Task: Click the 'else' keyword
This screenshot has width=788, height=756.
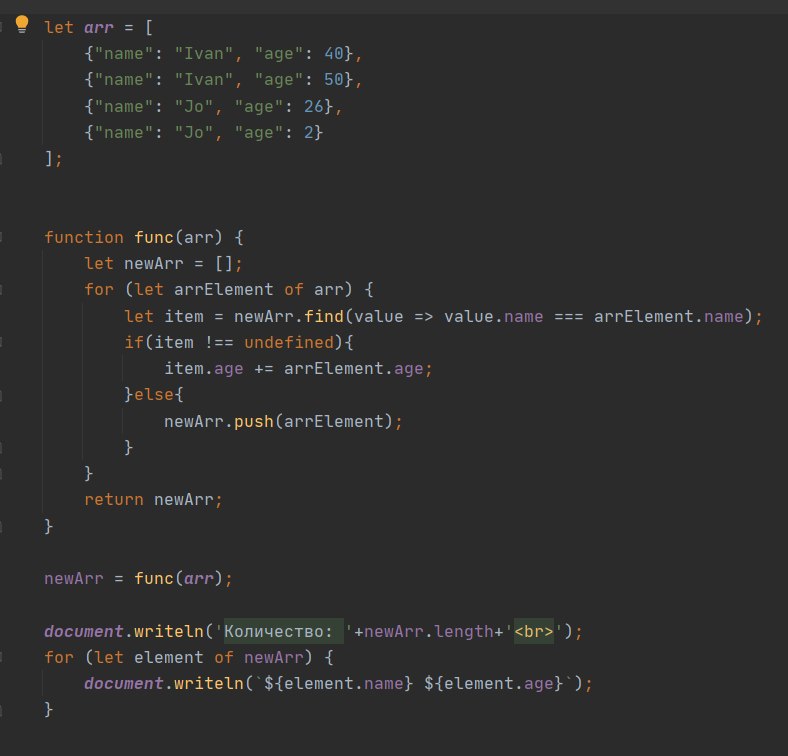Action: coord(154,395)
